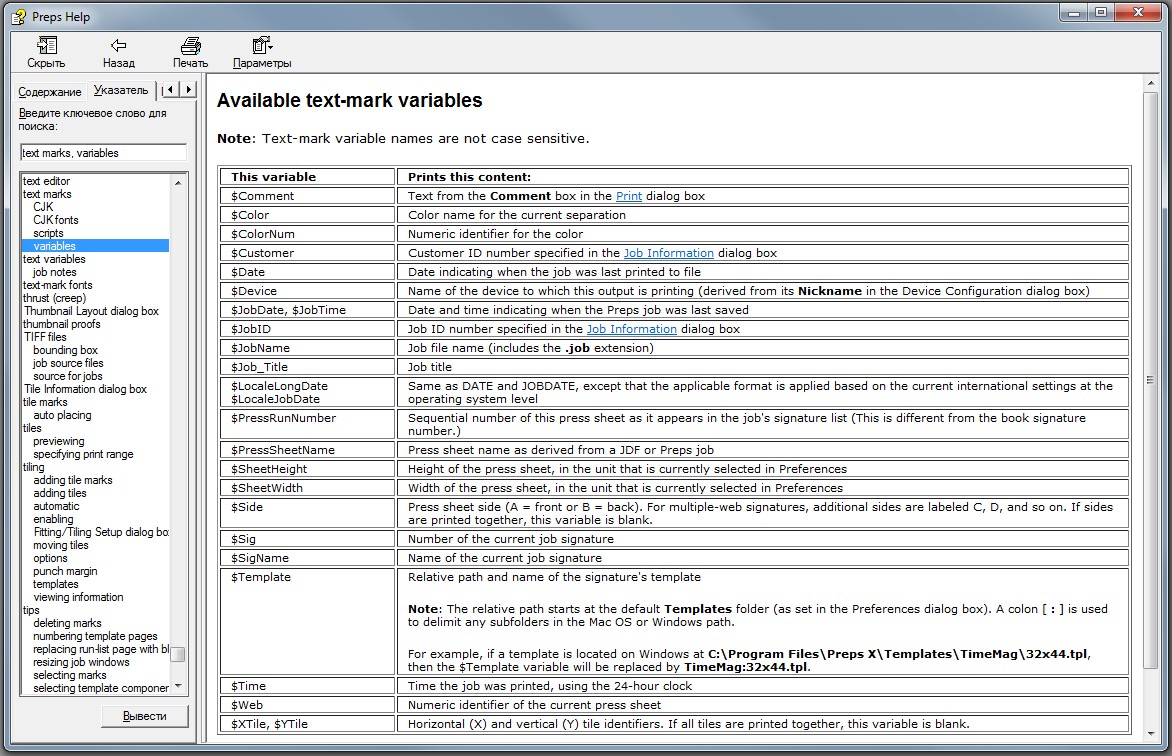Image resolution: width=1172 pixels, height=756 pixels.
Task: Select the Указатель tab
Action: 121,90
